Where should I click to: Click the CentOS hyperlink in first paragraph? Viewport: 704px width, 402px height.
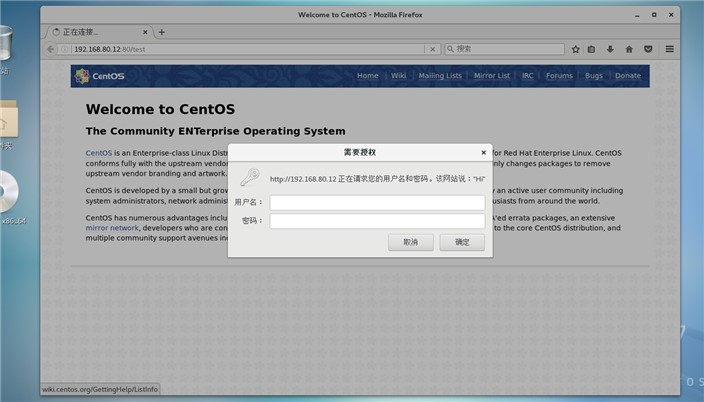99,153
